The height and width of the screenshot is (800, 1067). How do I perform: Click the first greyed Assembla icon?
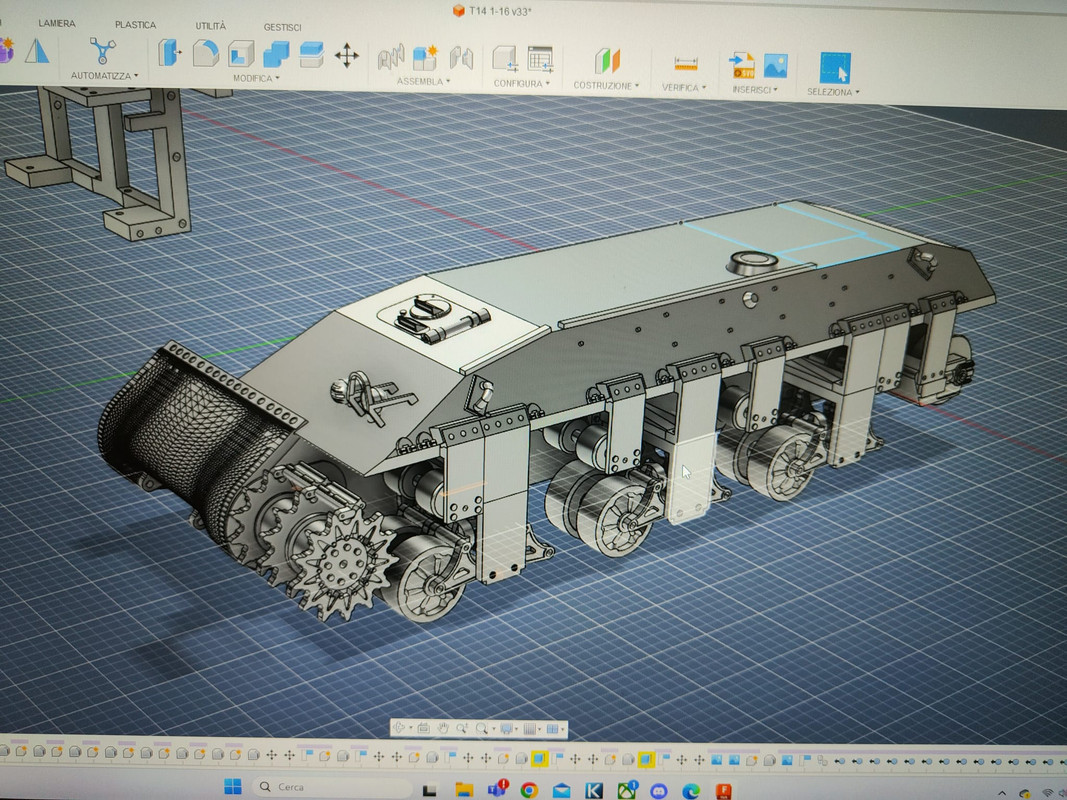[x=391, y=58]
